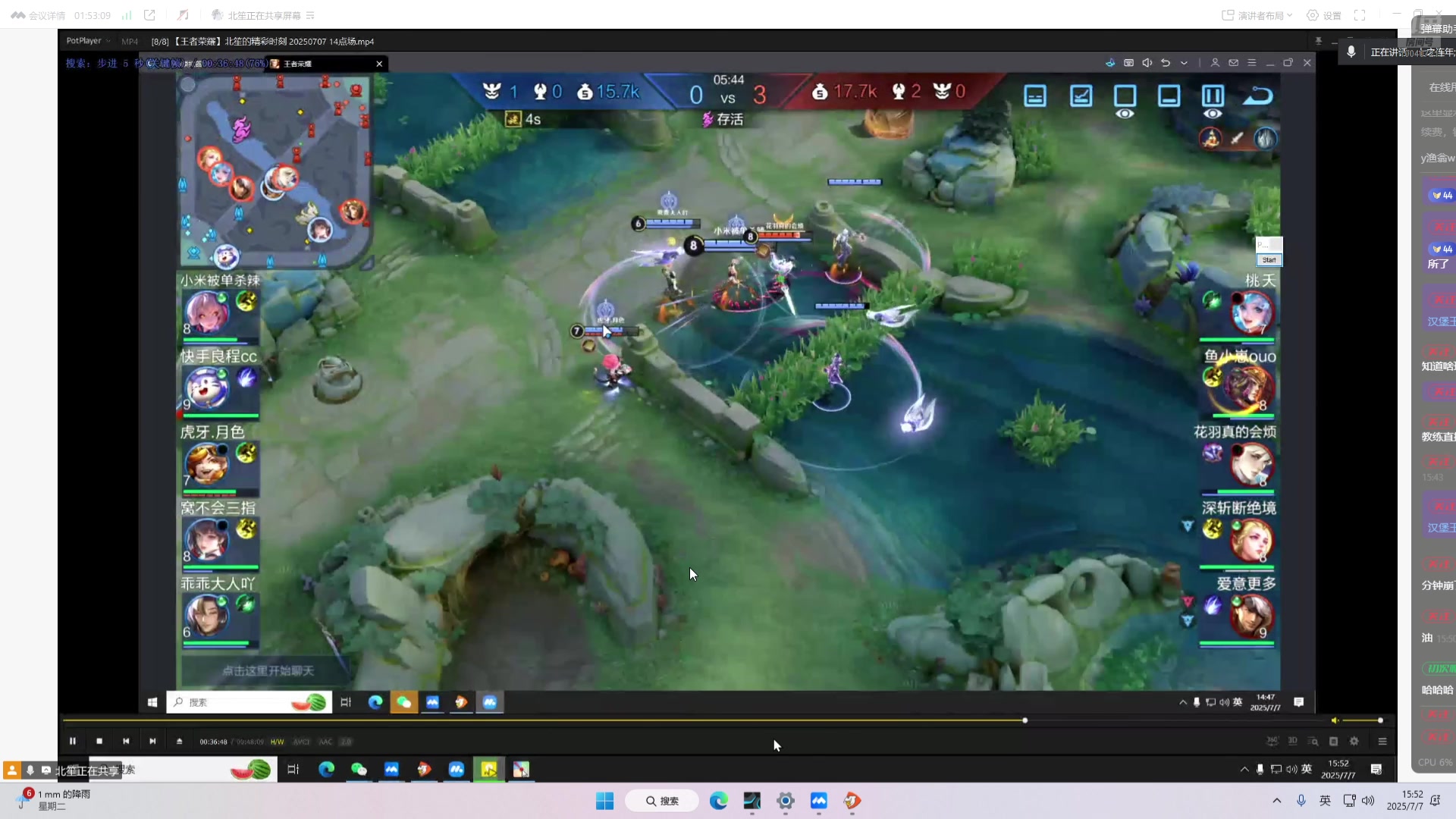The width and height of the screenshot is (1456, 819).
Task: Click the emulator back/undo arrow icon
Action: (x=1166, y=63)
